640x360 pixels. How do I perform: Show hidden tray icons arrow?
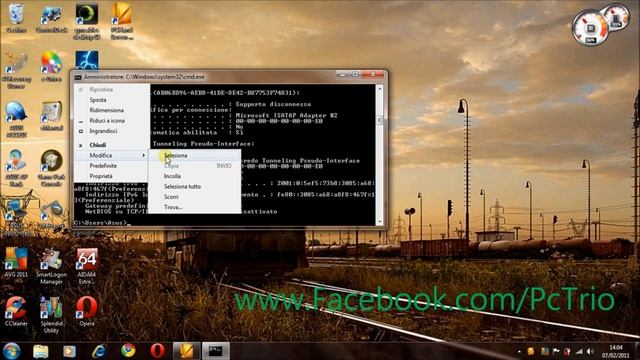tap(519, 351)
